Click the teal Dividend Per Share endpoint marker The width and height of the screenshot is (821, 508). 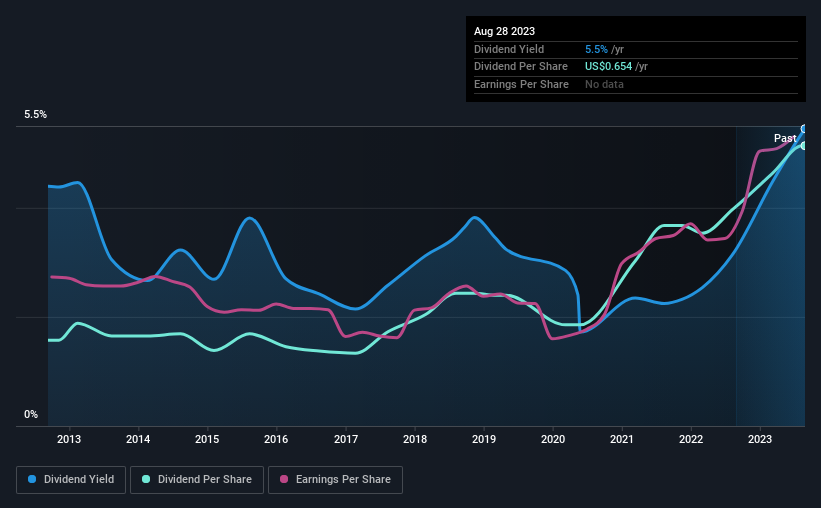pyautogui.click(x=804, y=146)
